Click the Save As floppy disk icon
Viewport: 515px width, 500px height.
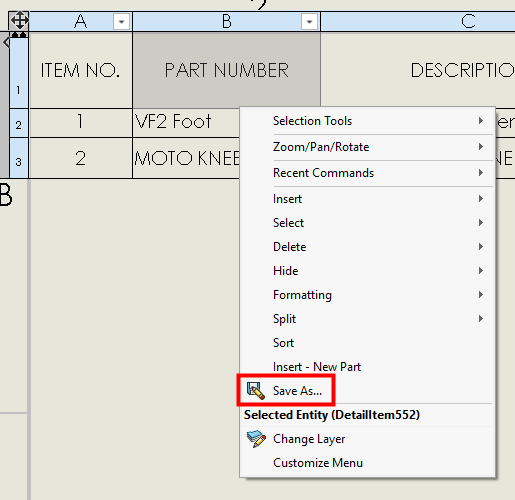(x=256, y=391)
